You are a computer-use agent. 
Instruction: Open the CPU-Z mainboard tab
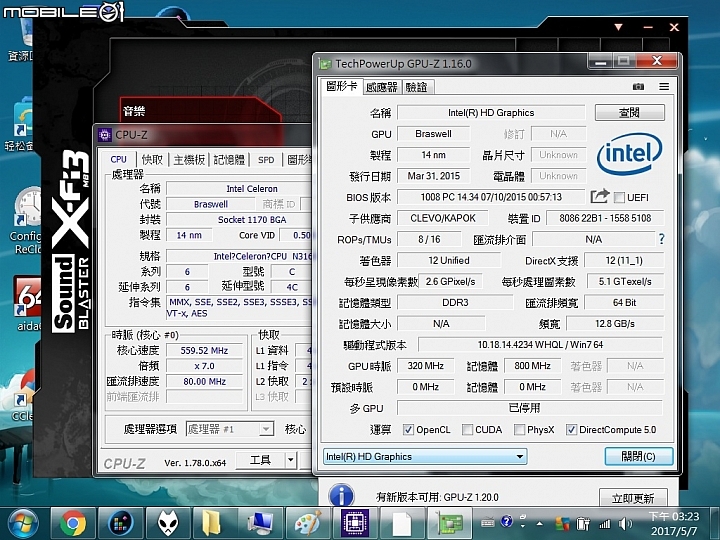189,159
